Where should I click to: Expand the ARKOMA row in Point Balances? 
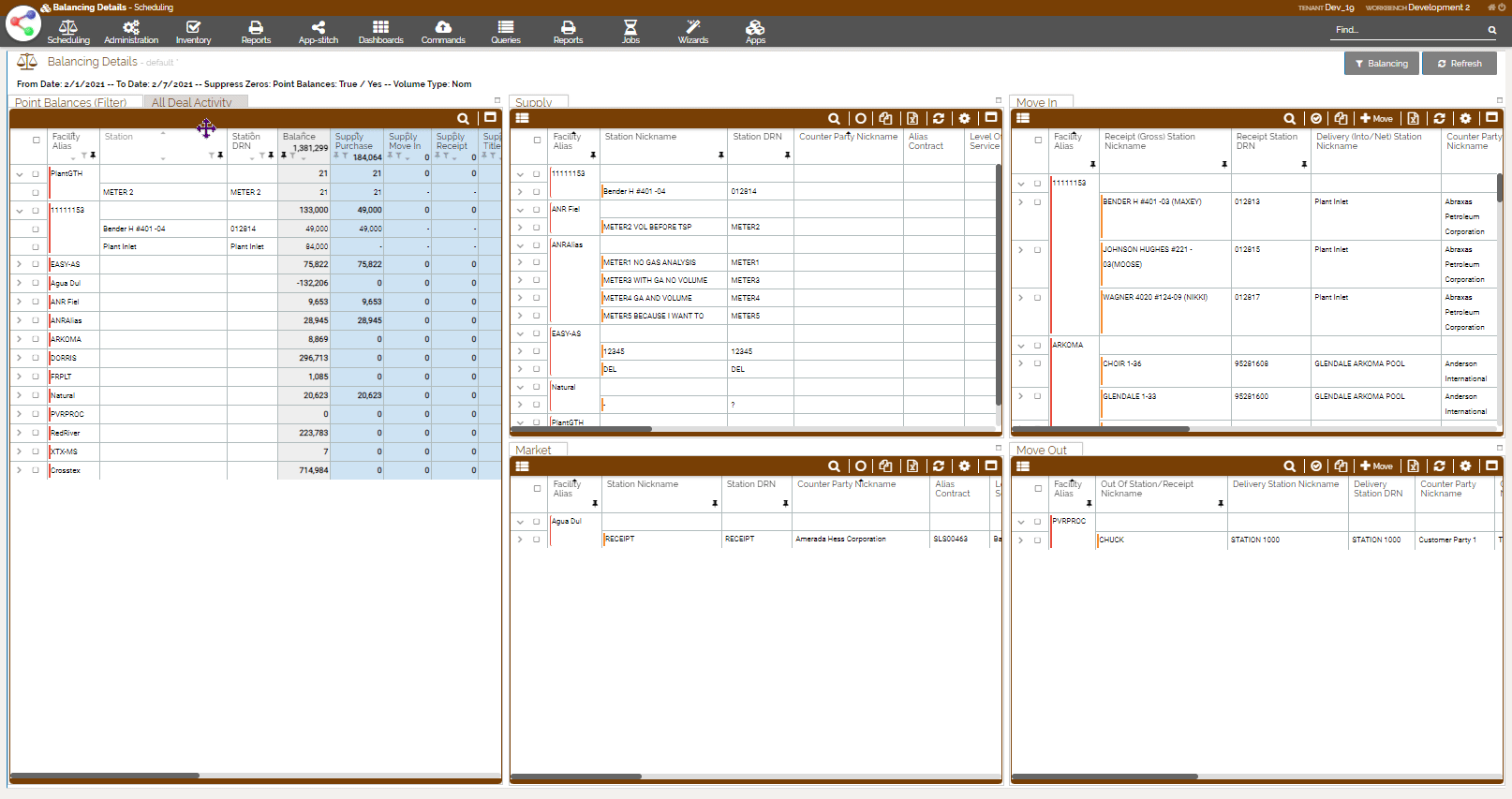click(x=19, y=339)
